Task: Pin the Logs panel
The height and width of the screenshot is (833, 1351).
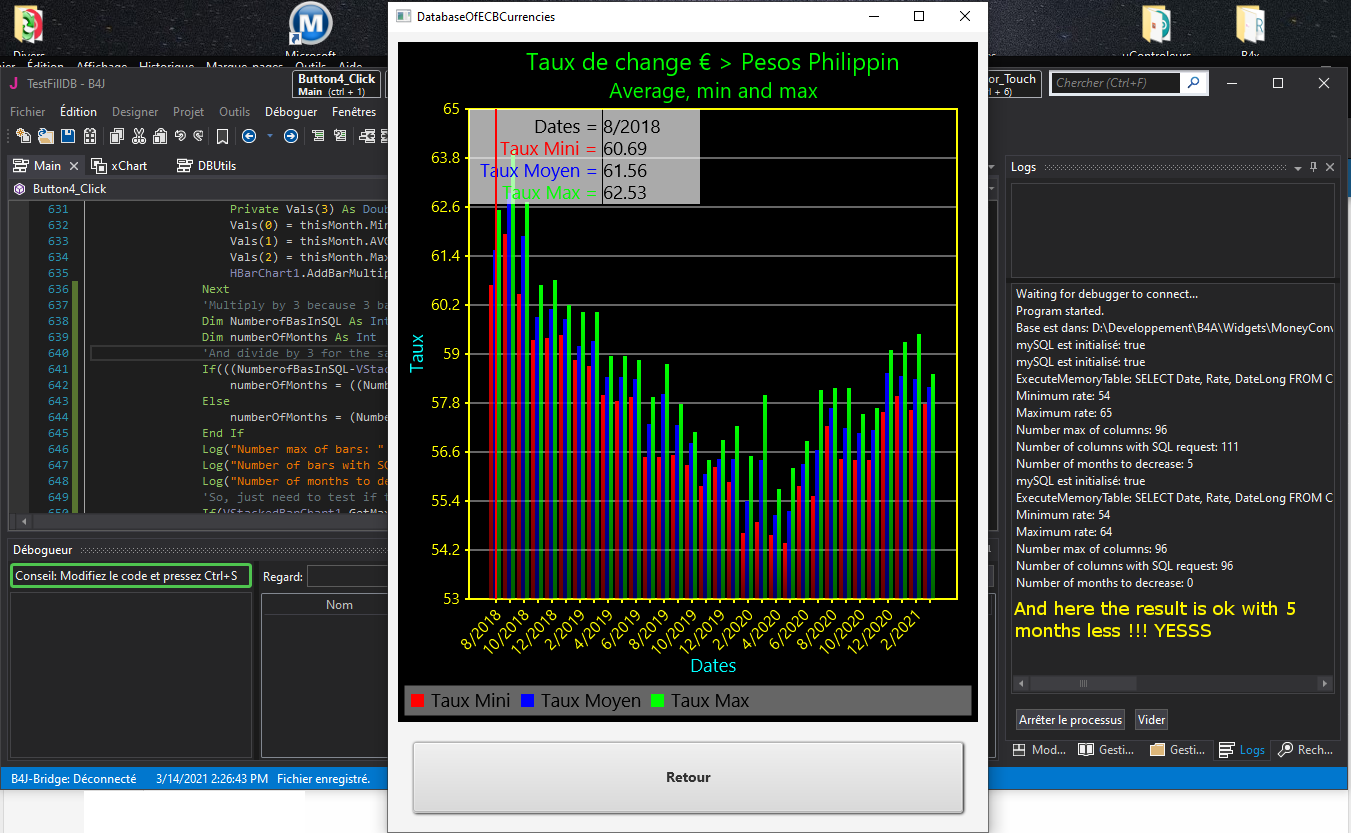Action: point(1314,167)
